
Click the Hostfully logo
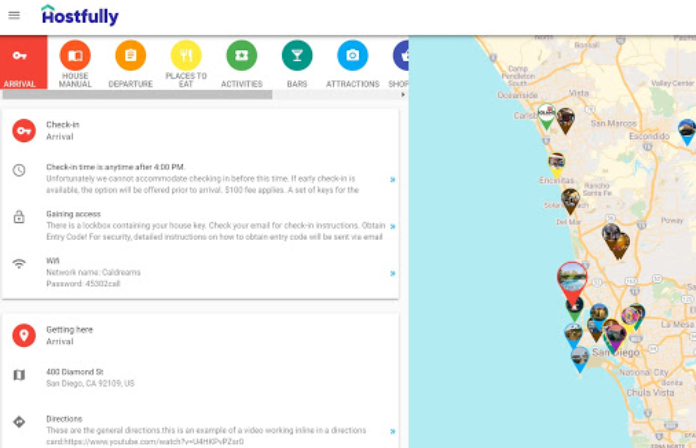[x=80, y=15]
